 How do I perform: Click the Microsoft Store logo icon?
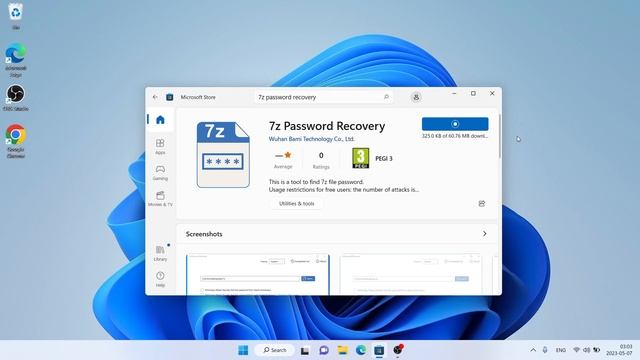tap(169, 97)
